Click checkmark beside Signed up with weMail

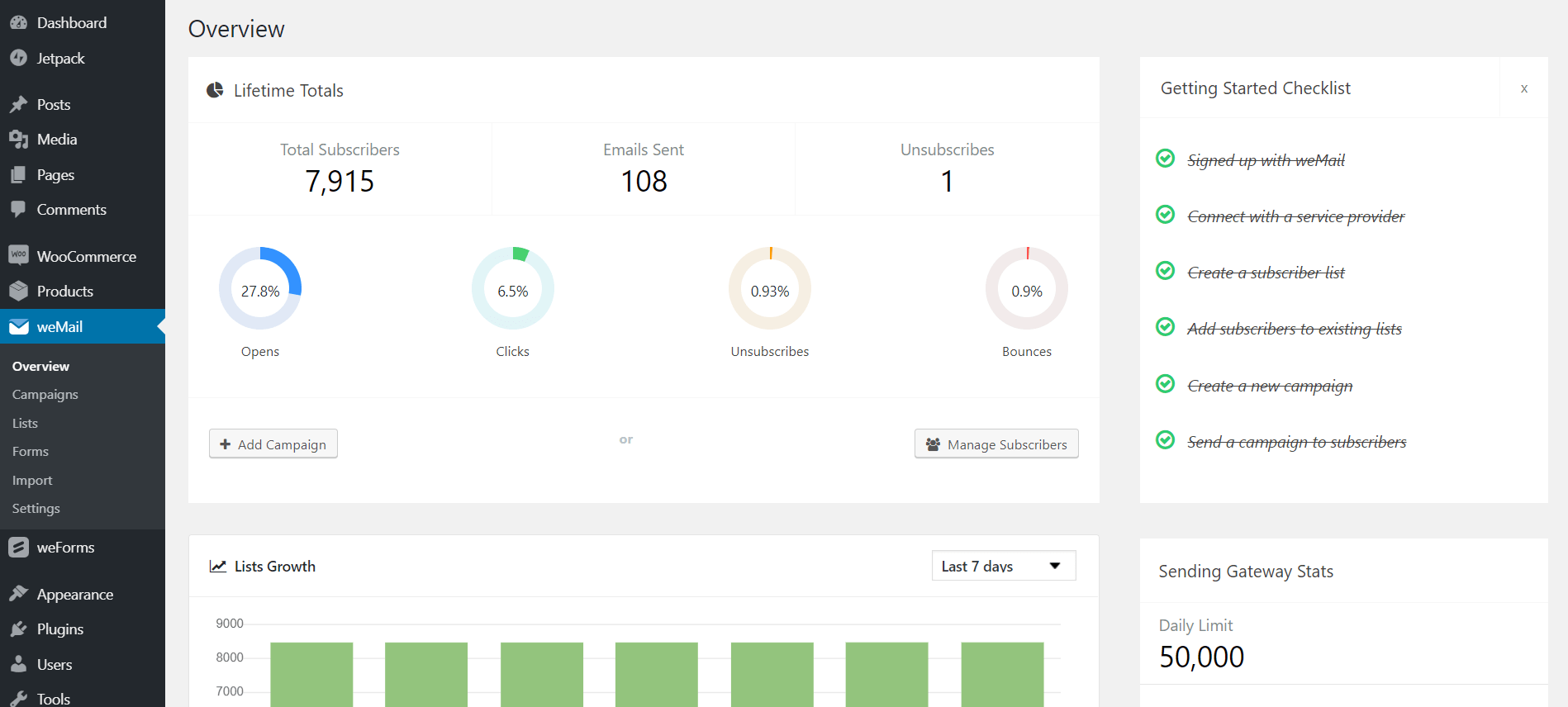(1165, 159)
